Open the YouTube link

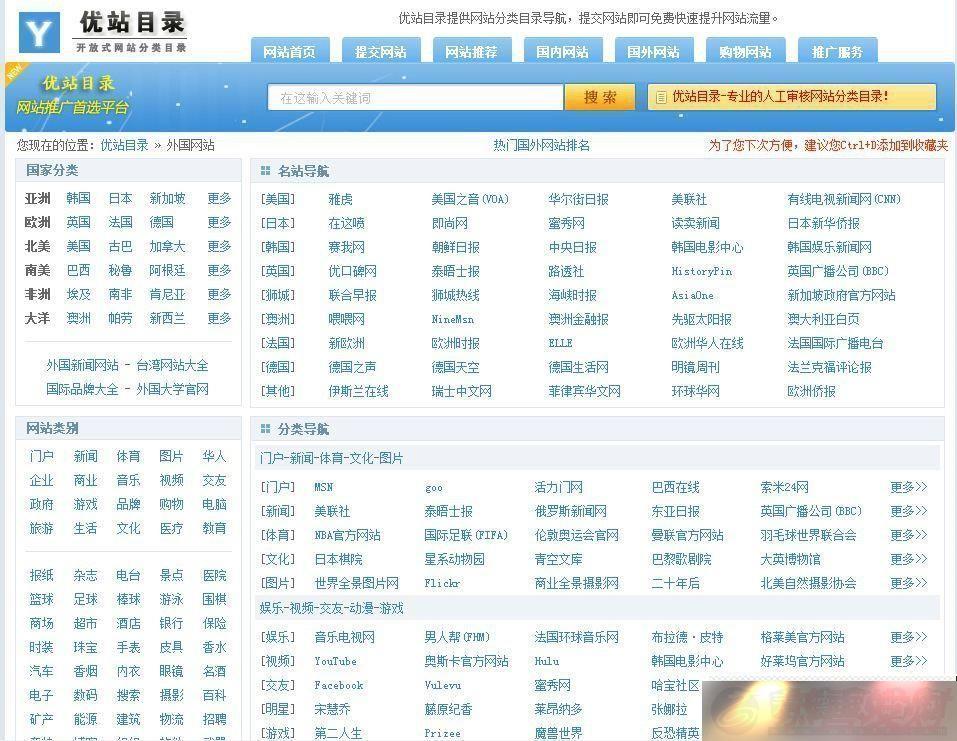335,661
